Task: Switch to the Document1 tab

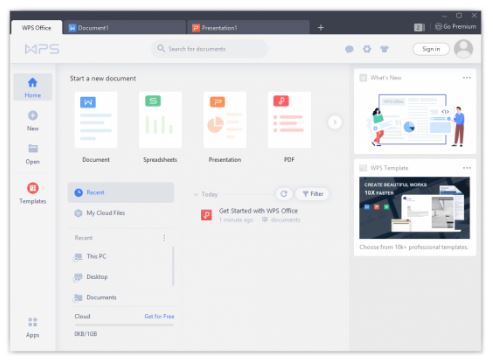Action: pyautogui.click(x=124, y=28)
